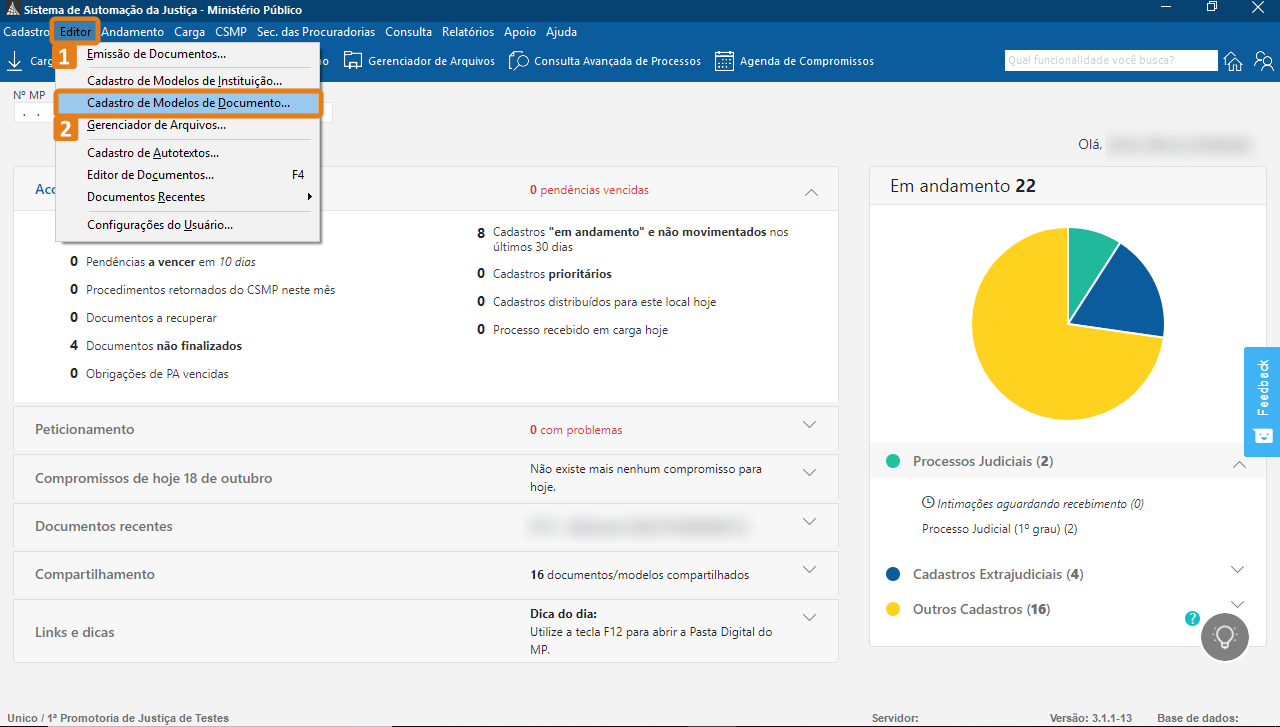This screenshot has width=1280, height=727.
Task: Click the download arrow Carga icon
Action: pyautogui.click(x=15, y=61)
